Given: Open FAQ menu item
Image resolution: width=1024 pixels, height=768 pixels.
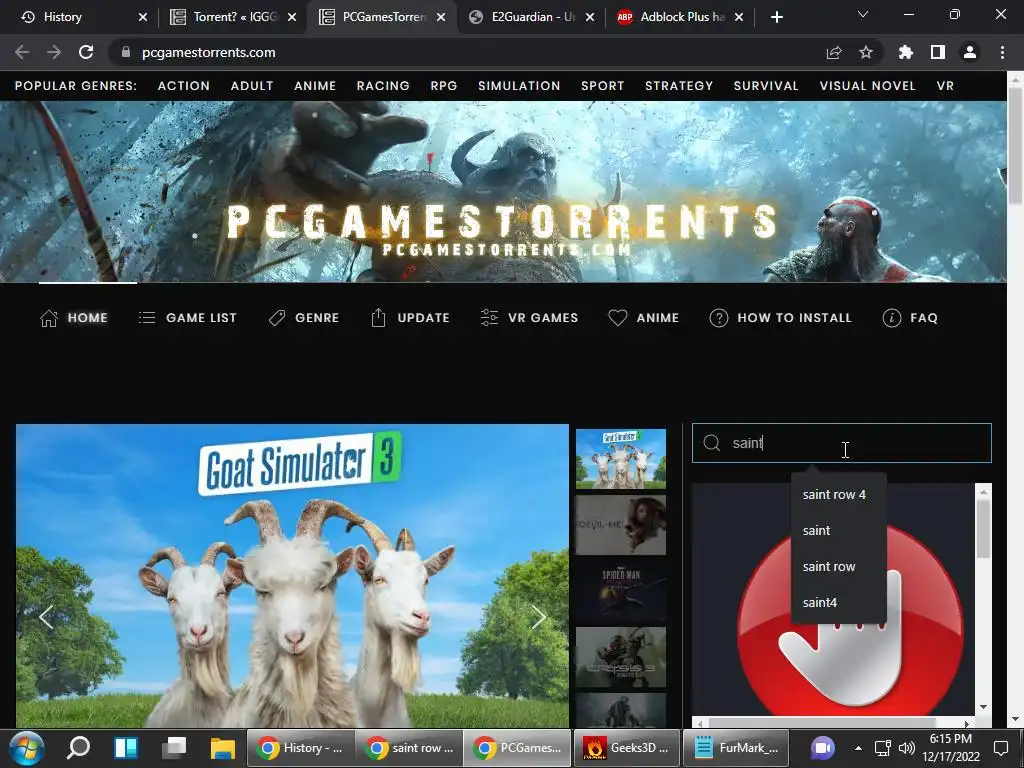Looking at the screenshot, I should [910, 318].
